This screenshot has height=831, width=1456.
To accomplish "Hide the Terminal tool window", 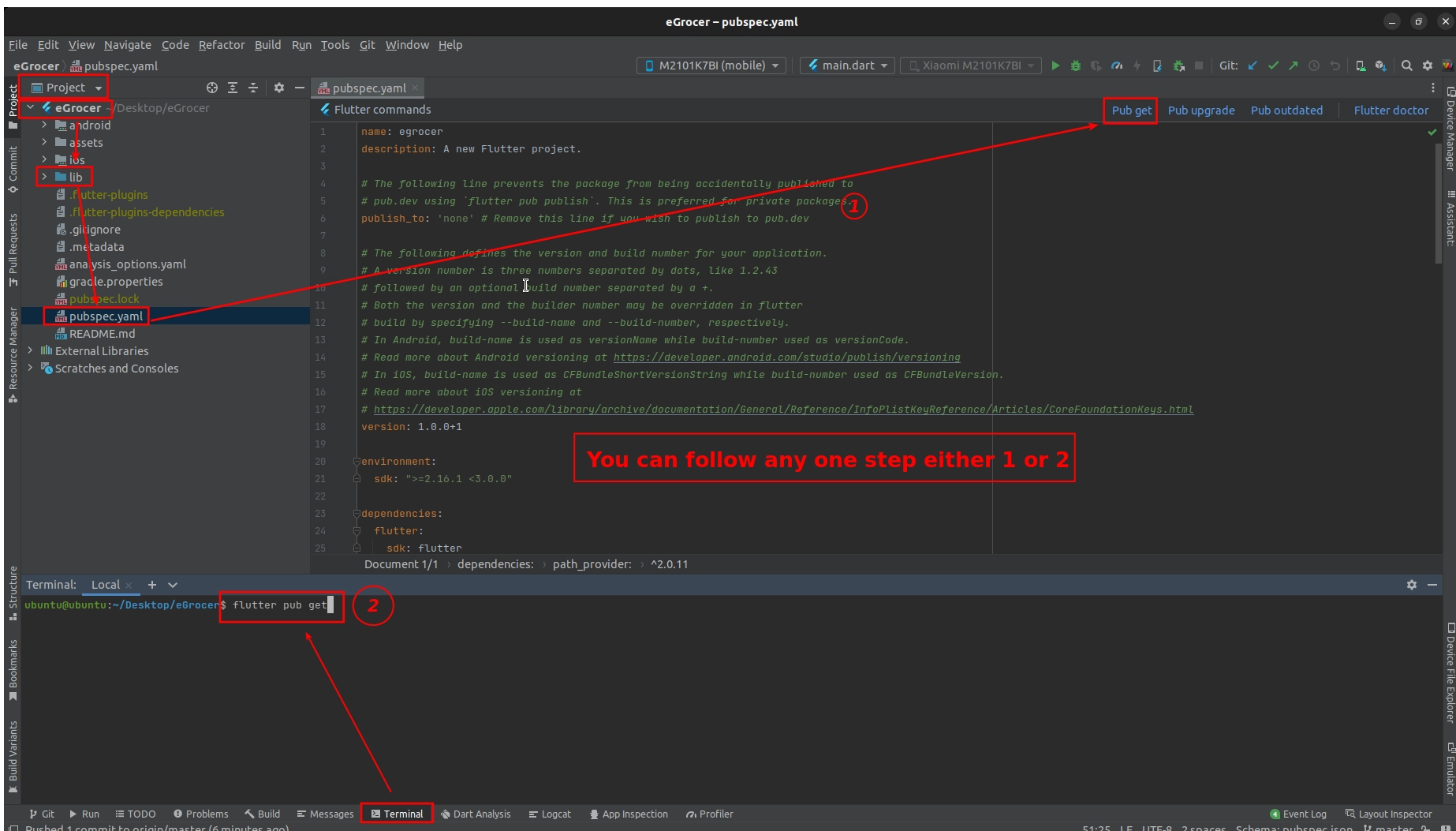I will coord(1432,585).
